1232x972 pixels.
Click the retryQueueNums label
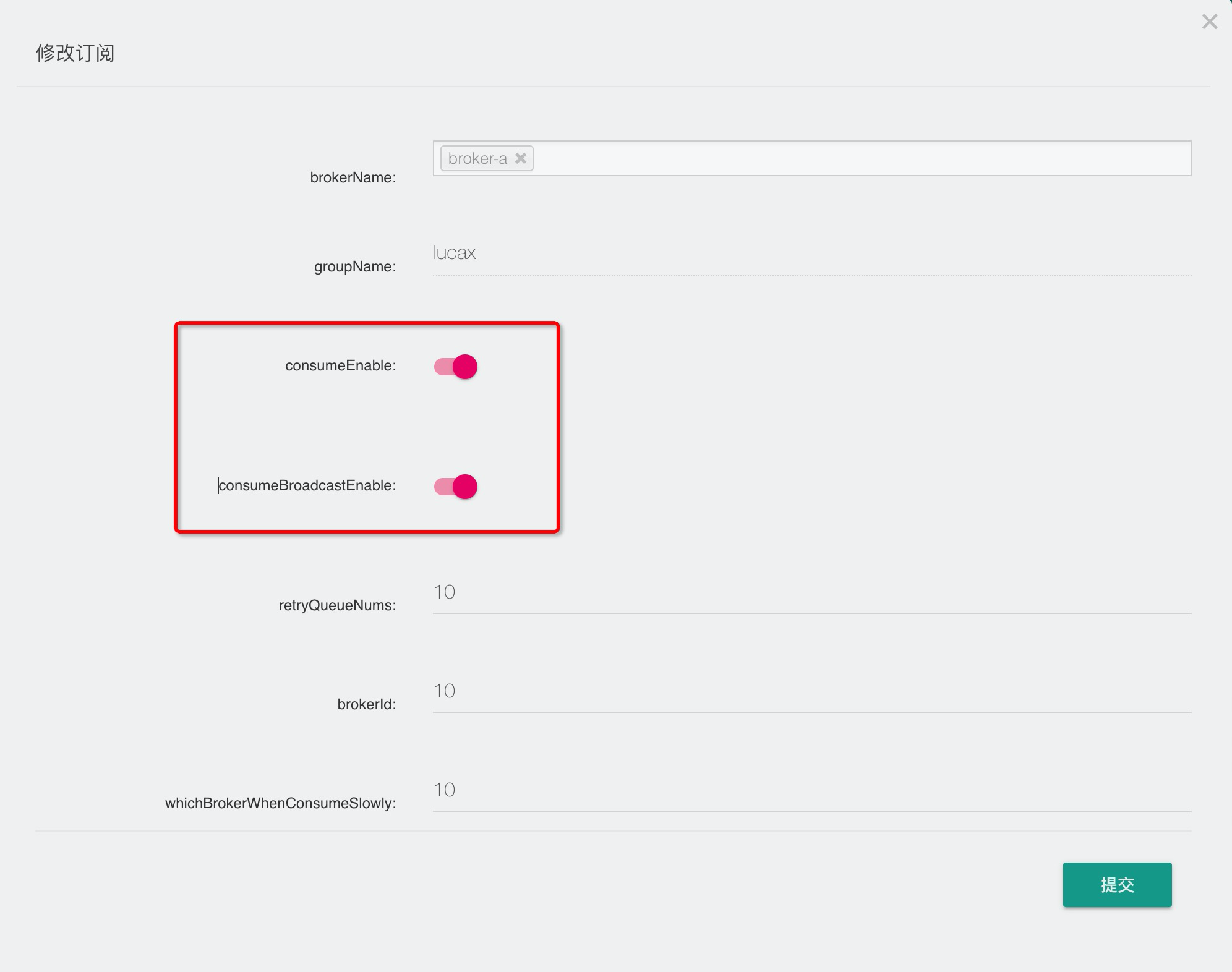[337, 605]
